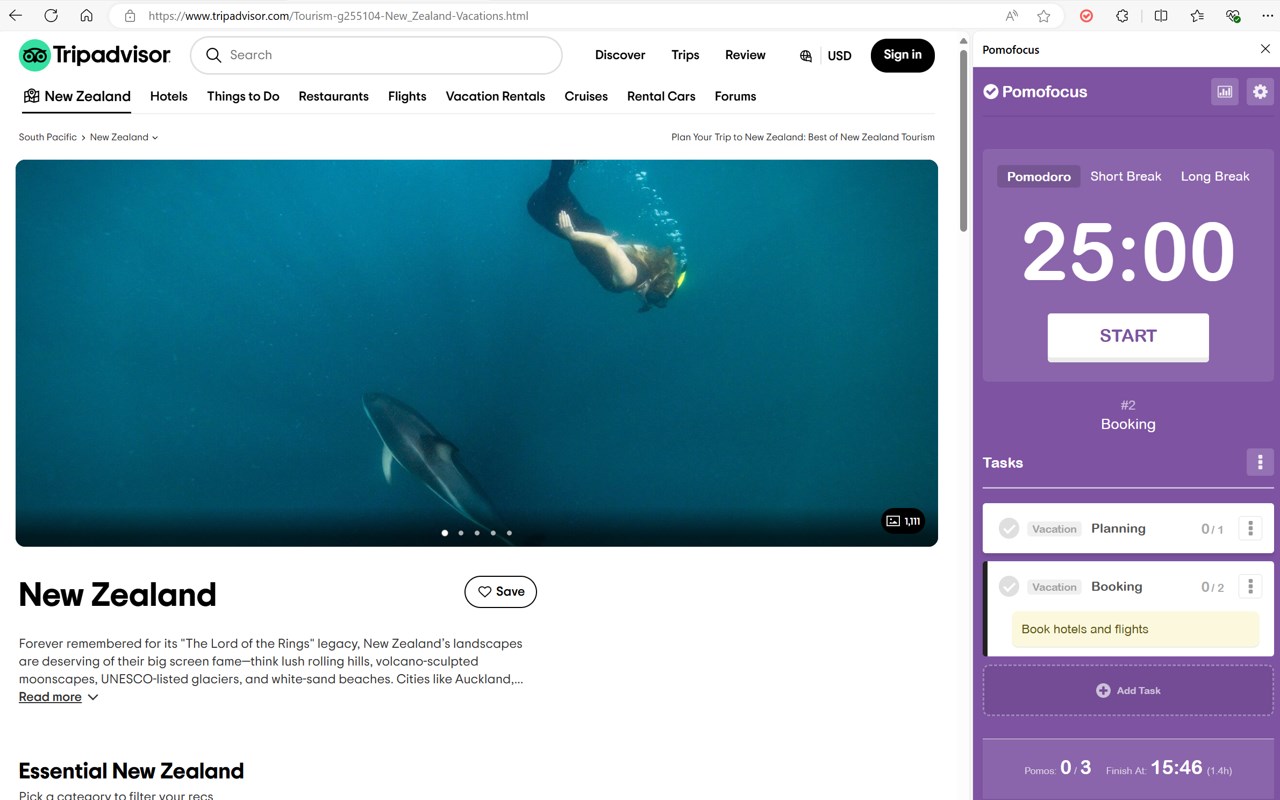This screenshot has width=1280, height=800.
Task: Click South Pacific breadcrumb link
Action: point(48,137)
